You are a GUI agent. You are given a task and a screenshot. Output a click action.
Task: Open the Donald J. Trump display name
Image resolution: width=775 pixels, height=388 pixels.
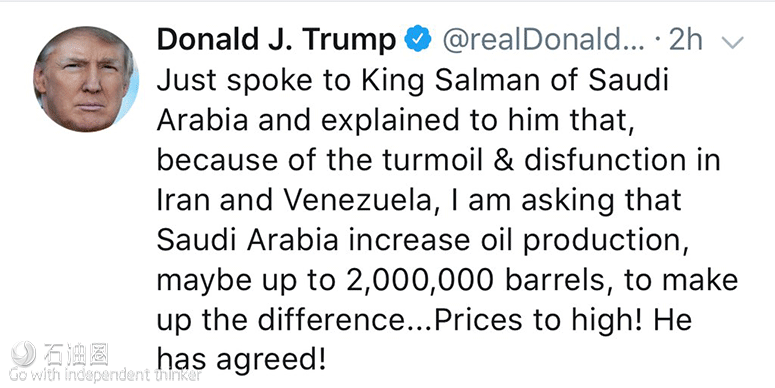pos(276,40)
